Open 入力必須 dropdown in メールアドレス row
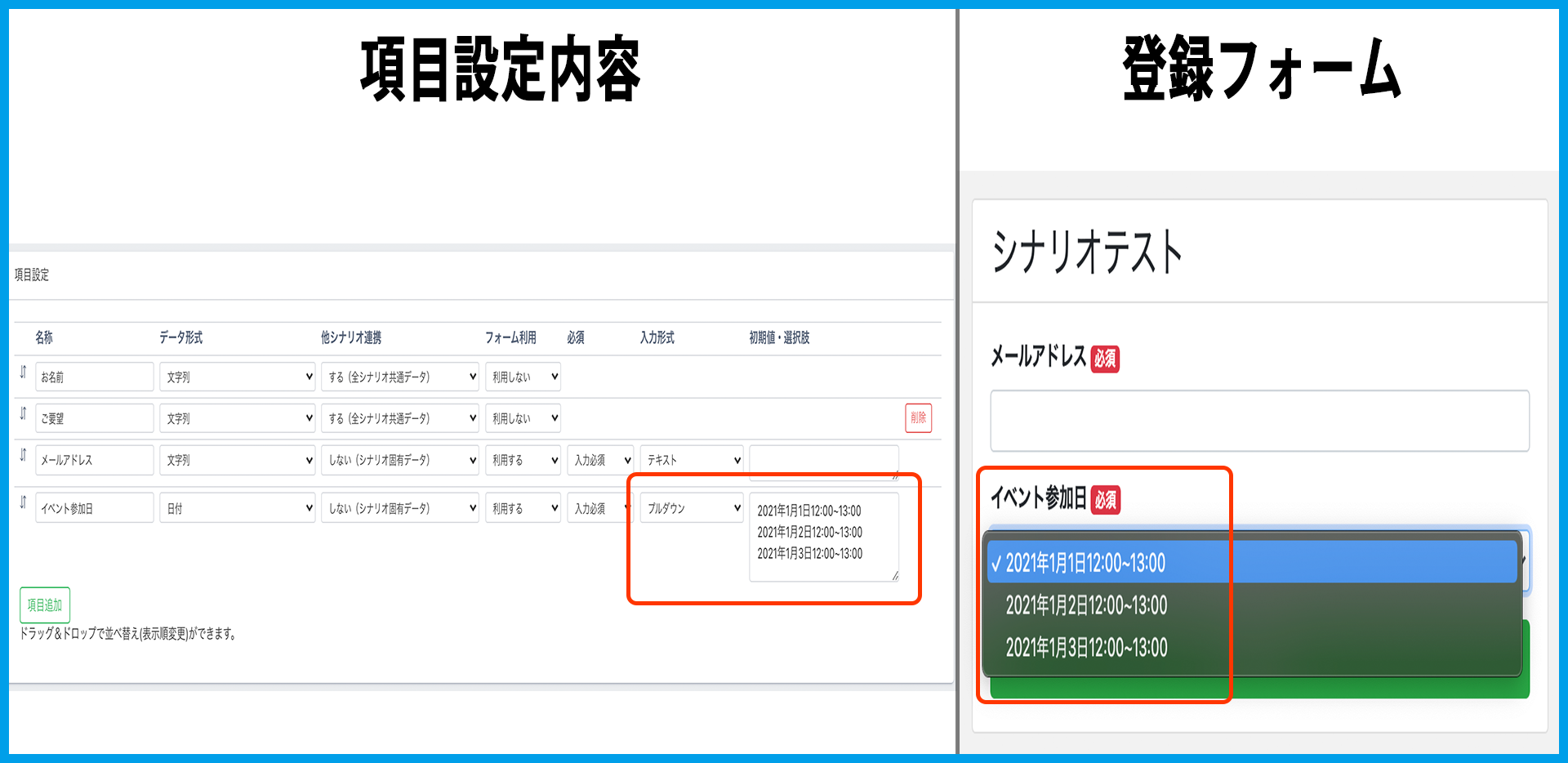 (x=600, y=460)
